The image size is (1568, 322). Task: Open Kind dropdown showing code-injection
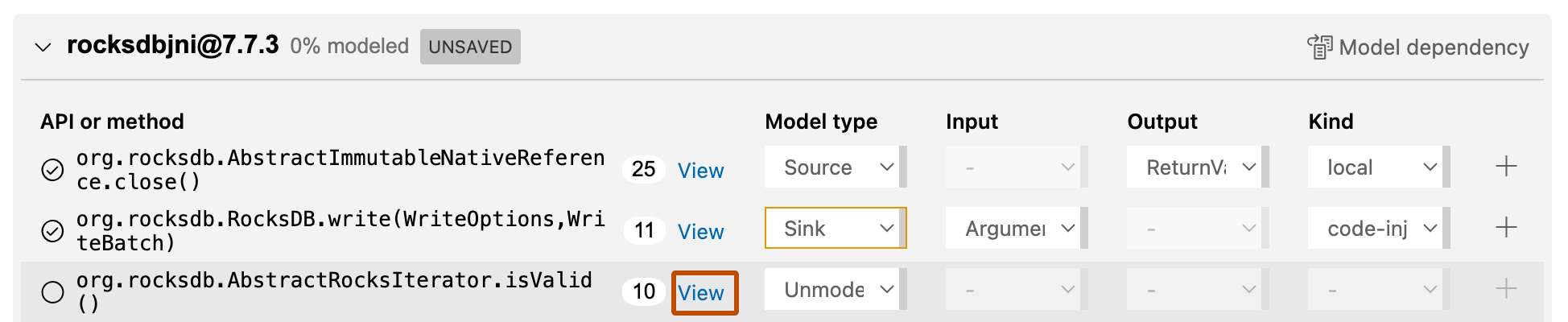point(1377,229)
